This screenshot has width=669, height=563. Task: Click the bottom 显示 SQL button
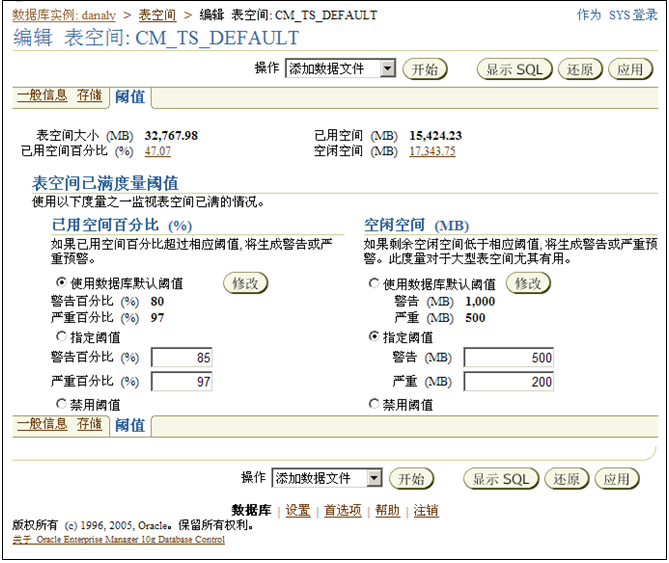coord(501,479)
